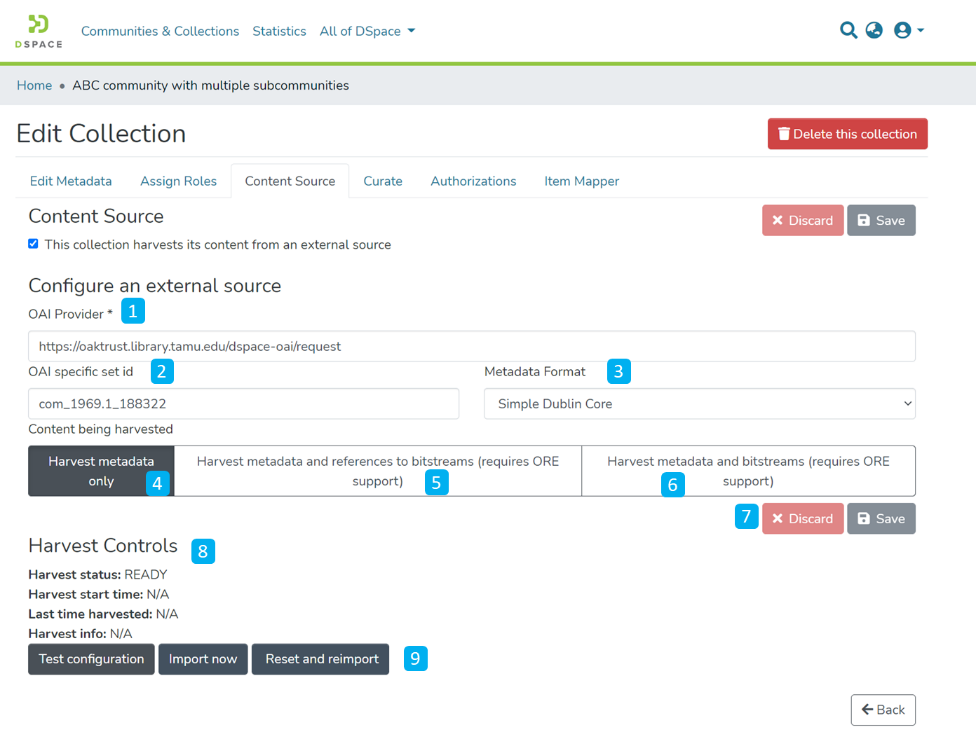This screenshot has height=732, width=976.
Task: Open the Metadata Format dropdown
Action: point(699,404)
